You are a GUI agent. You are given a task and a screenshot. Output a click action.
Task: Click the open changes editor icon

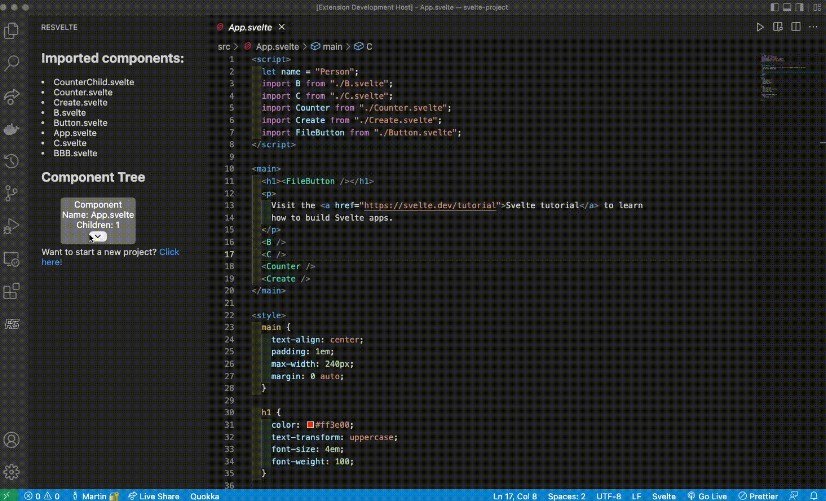778,27
